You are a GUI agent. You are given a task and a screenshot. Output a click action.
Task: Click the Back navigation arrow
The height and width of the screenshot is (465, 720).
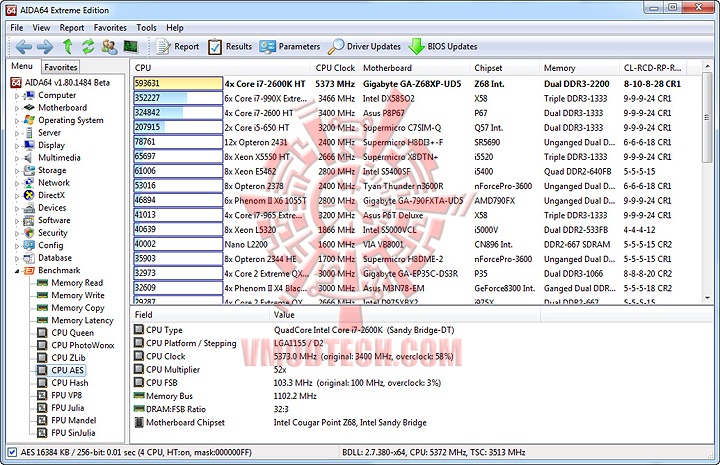coord(23,46)
